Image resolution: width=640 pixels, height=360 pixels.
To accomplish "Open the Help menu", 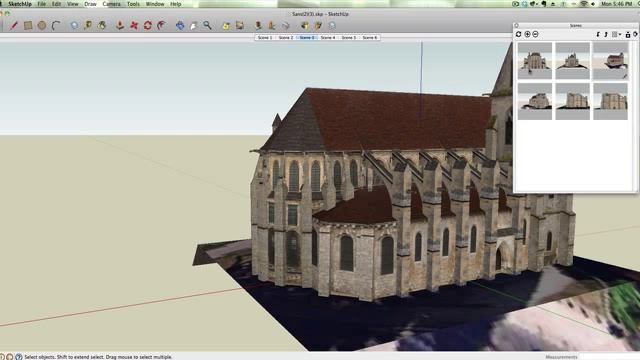I will 176,4.
